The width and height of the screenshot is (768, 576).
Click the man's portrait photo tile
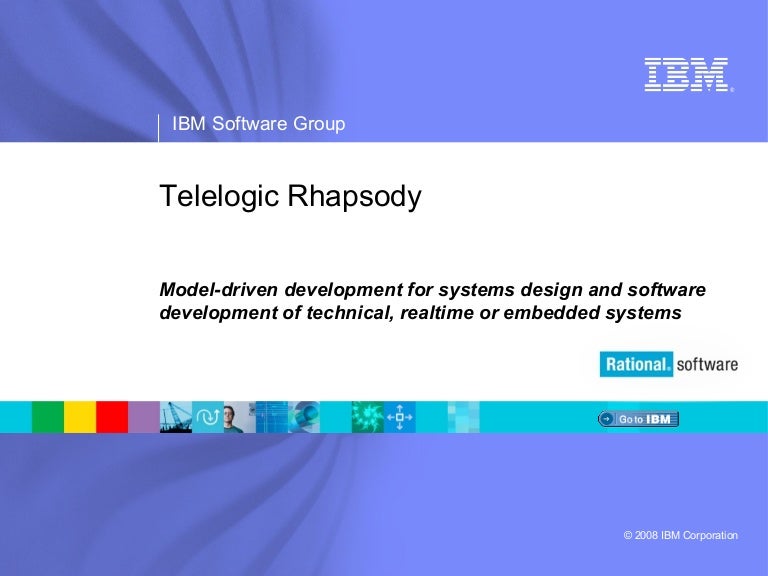240,417
